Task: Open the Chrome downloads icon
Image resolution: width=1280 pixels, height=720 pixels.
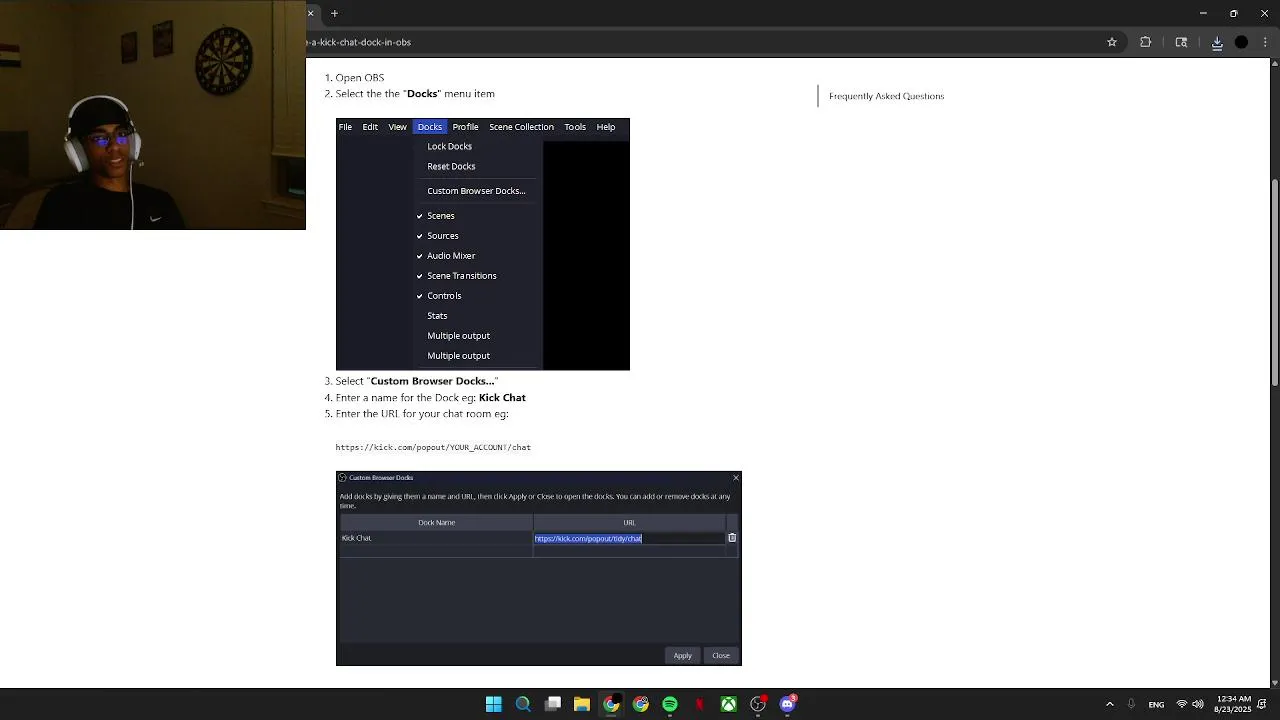Action: point(1217,42)
